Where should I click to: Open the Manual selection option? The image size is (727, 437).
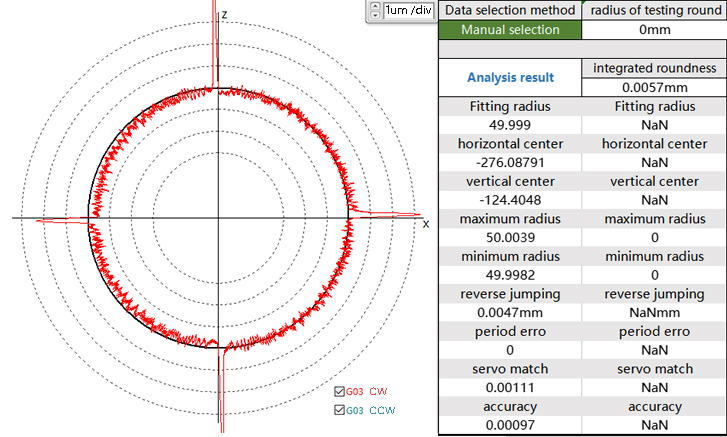click(x=510, y=29)
